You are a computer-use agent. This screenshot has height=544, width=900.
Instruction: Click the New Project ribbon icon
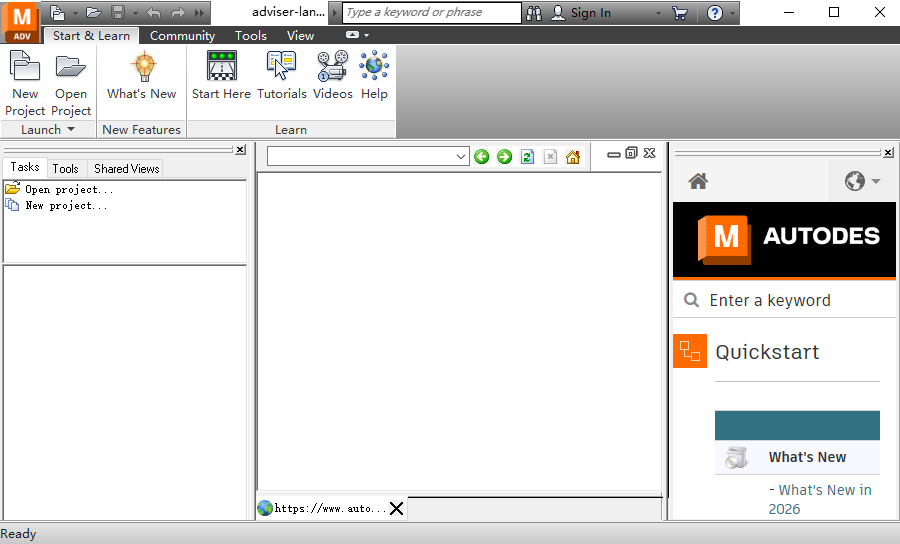[25, 83]
